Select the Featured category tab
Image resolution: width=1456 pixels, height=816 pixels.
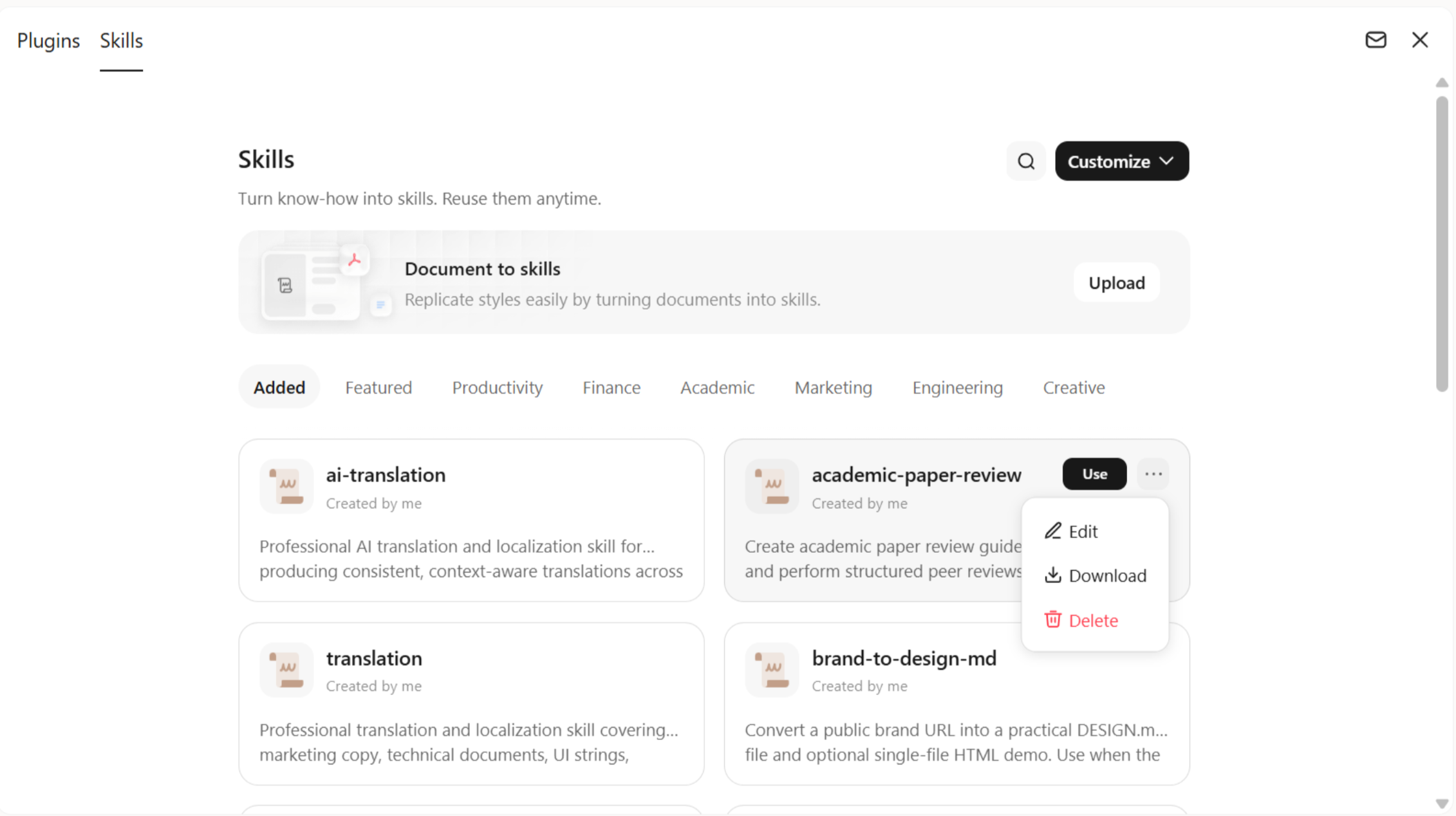[x=378, y=387]
